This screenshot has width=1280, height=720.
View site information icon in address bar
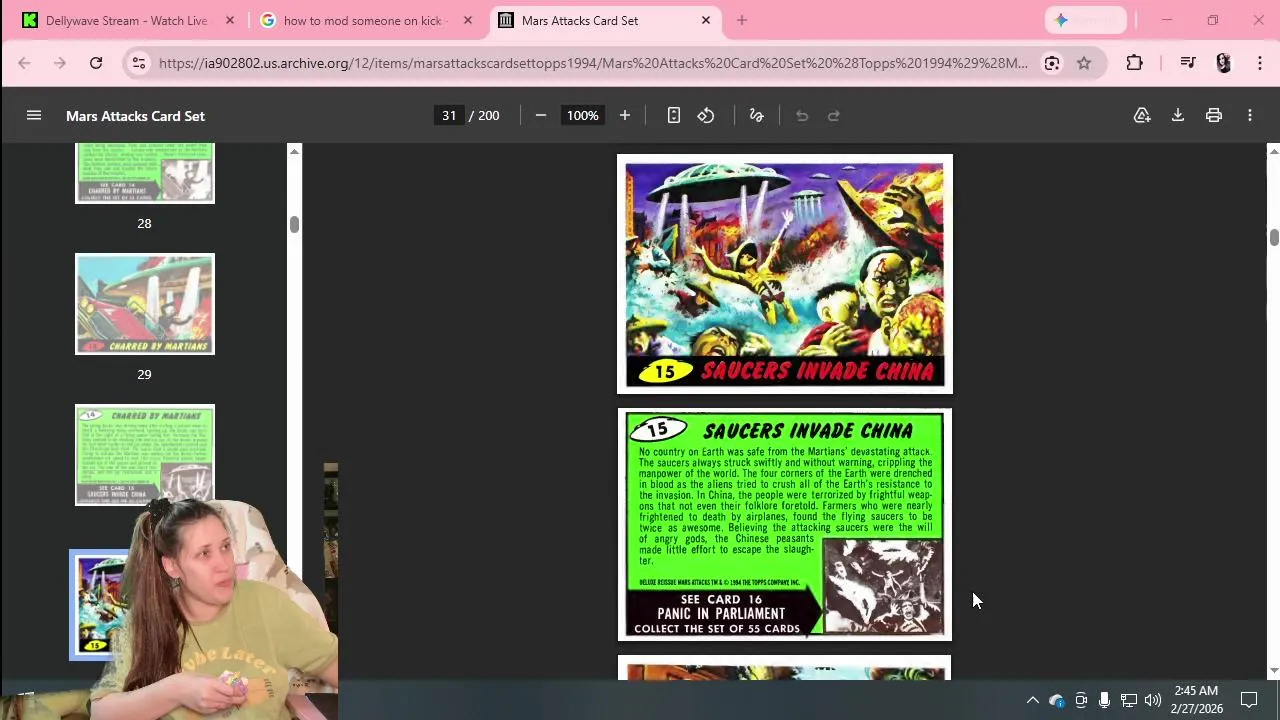[x=139, y=63]
